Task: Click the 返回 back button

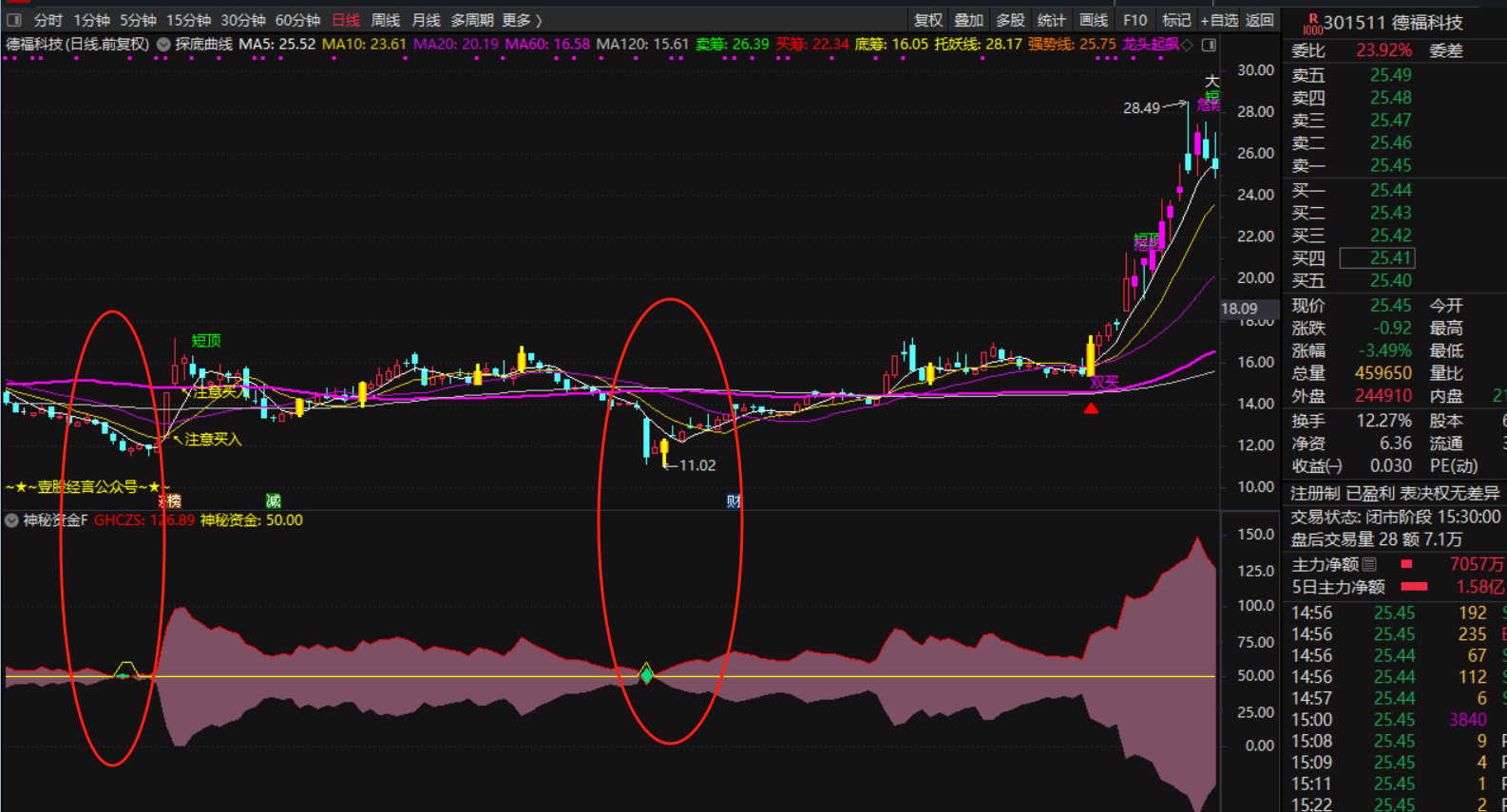Action: (x=1259, y=20)
